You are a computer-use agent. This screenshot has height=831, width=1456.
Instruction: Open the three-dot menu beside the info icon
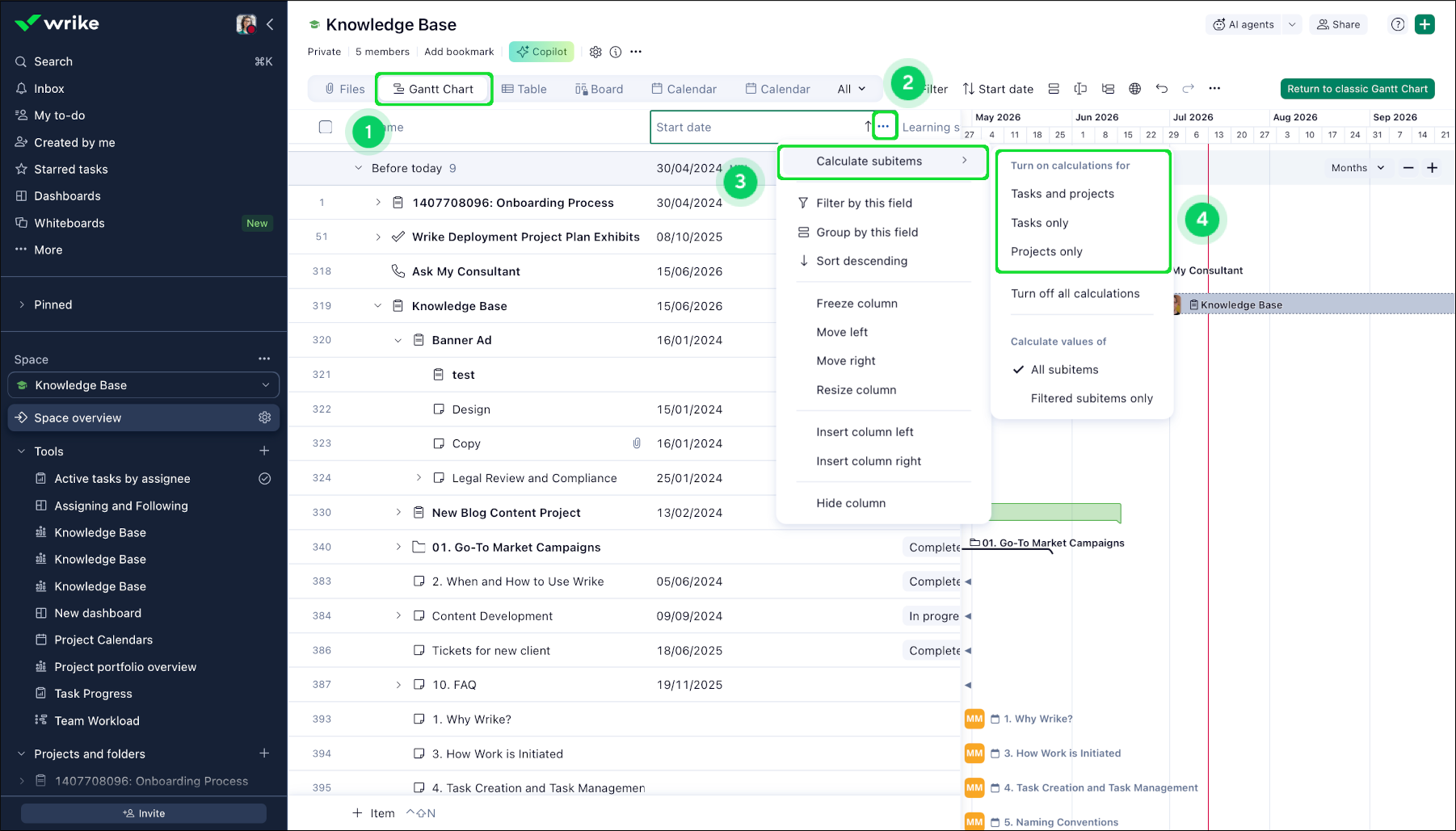coord(636,52)
